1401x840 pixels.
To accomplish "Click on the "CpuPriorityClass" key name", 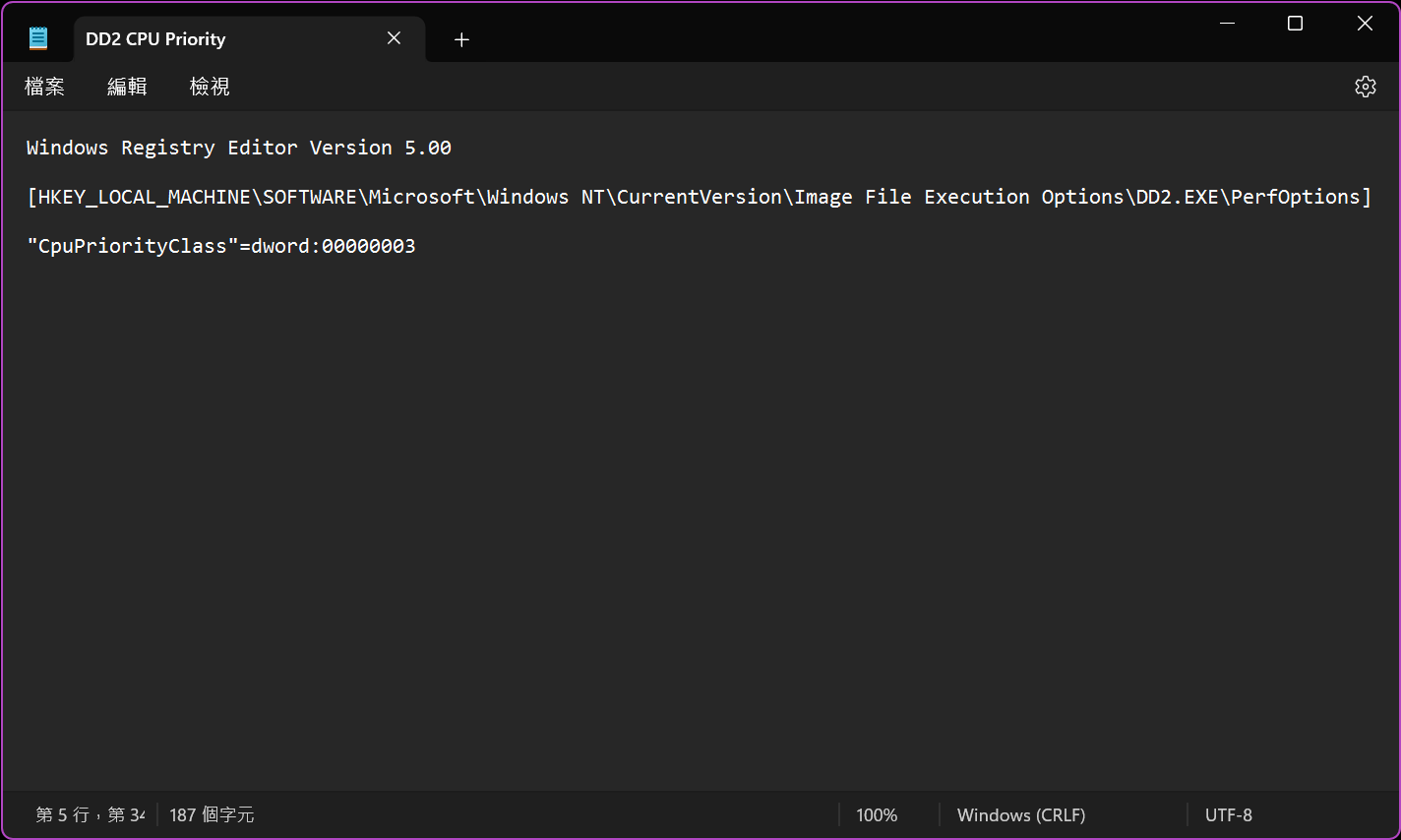I will tap(132, 246).
